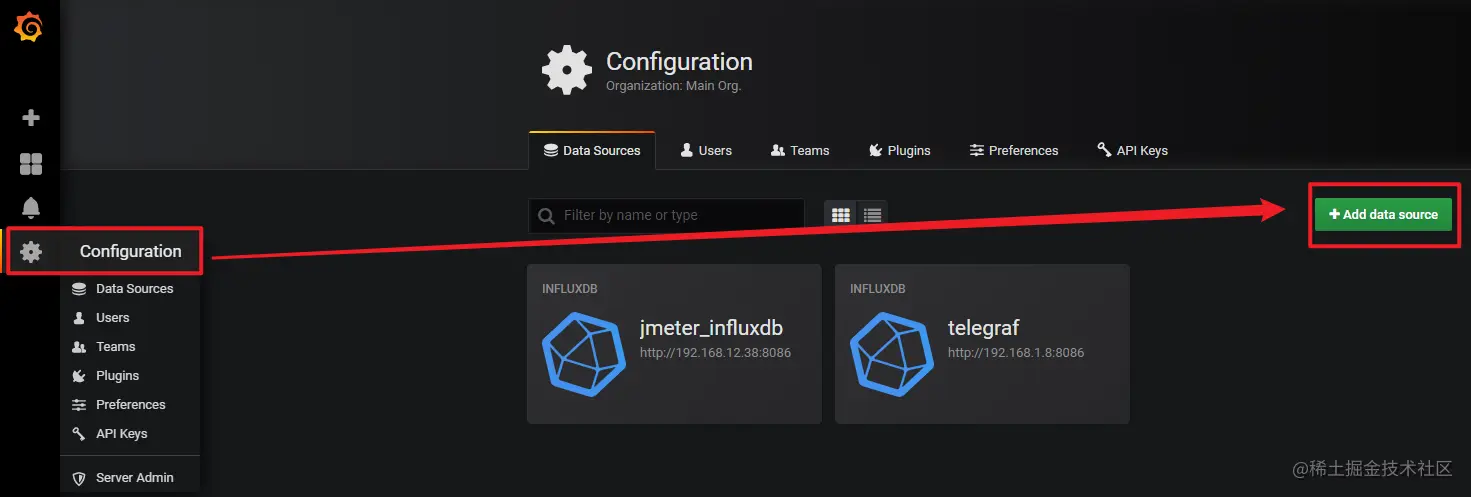The width and height of the screenshot is (1471, 497).
Task: Click Data Sources database icon in submenu
Action: click(x=79, y=289)
